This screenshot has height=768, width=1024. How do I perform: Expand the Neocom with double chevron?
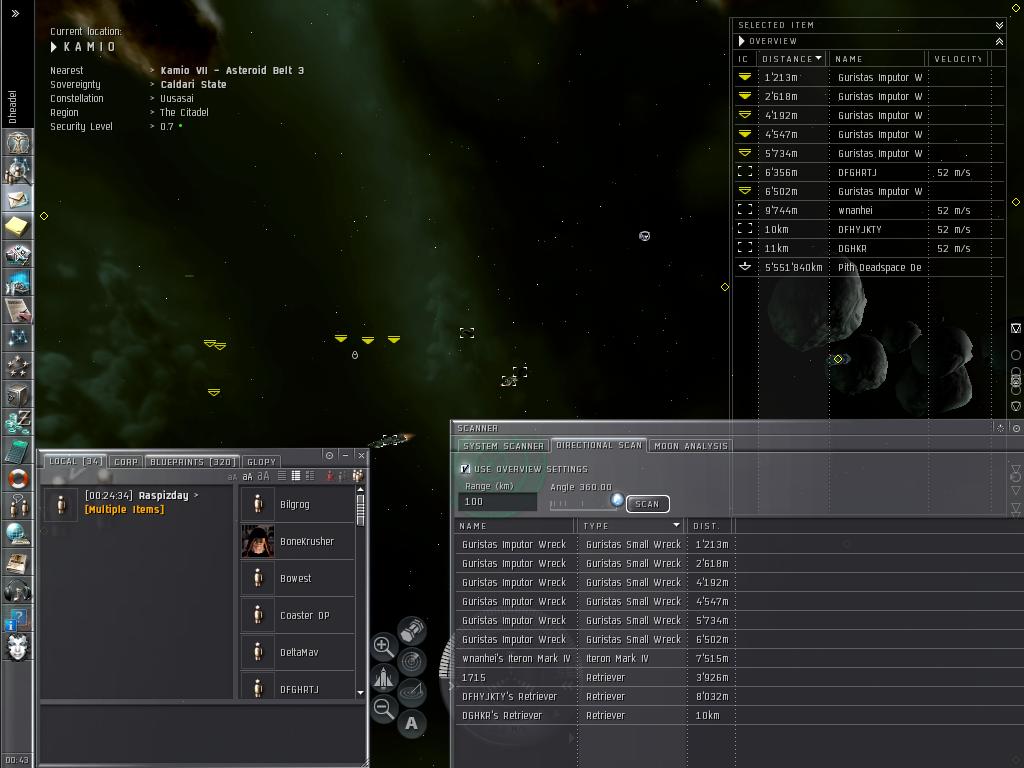[x=16, y=12]
